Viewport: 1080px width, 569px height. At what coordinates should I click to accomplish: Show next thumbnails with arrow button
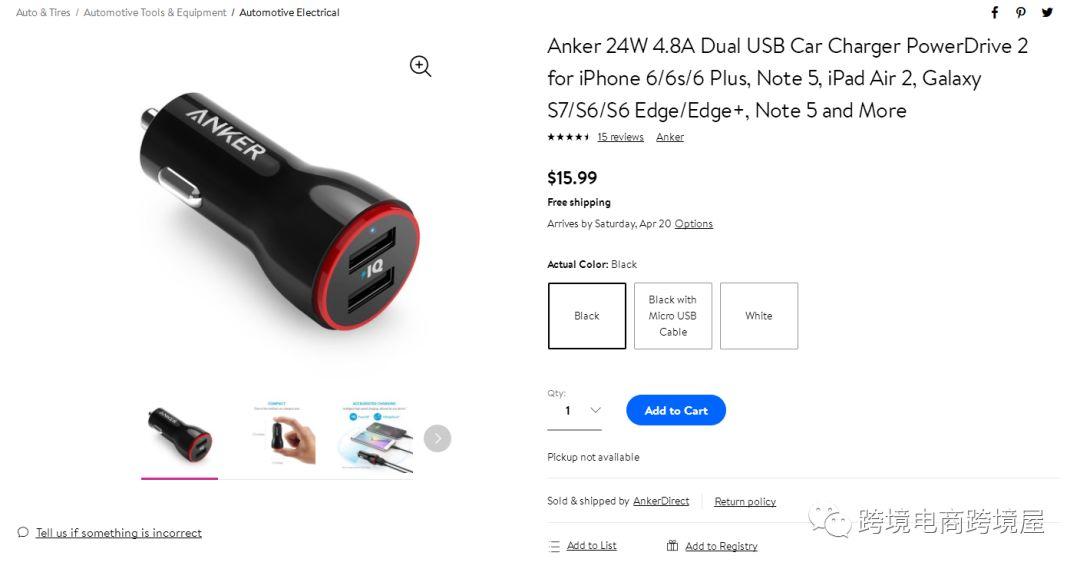[x=437, y=438]
